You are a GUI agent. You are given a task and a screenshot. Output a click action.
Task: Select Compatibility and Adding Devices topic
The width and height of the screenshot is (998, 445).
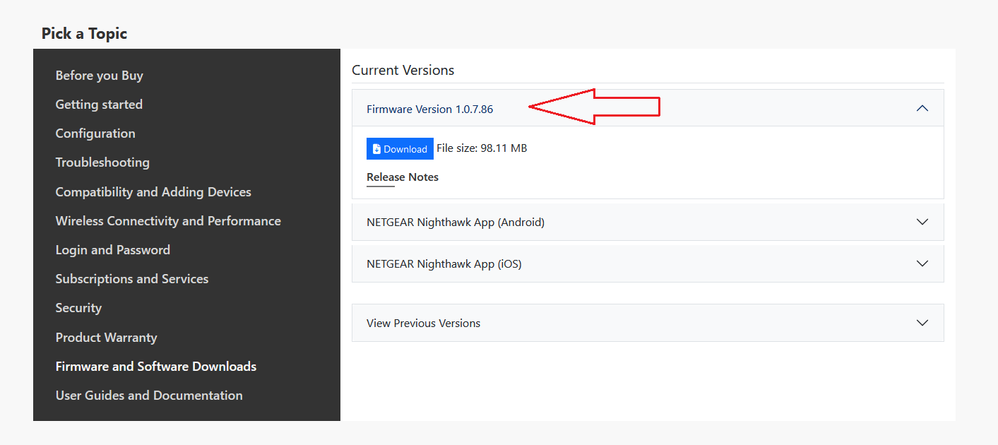153,192
